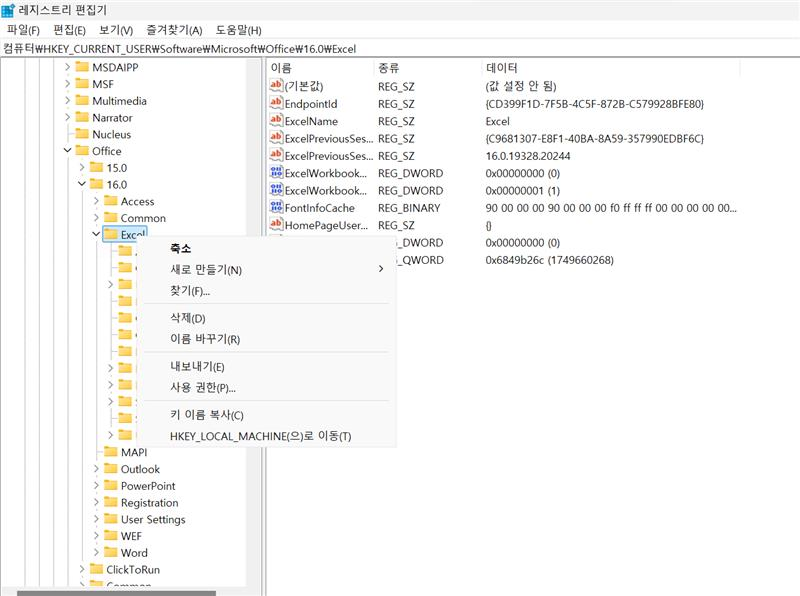
Task: Expand the Multimedia tree node
Action: coord(67,101)
